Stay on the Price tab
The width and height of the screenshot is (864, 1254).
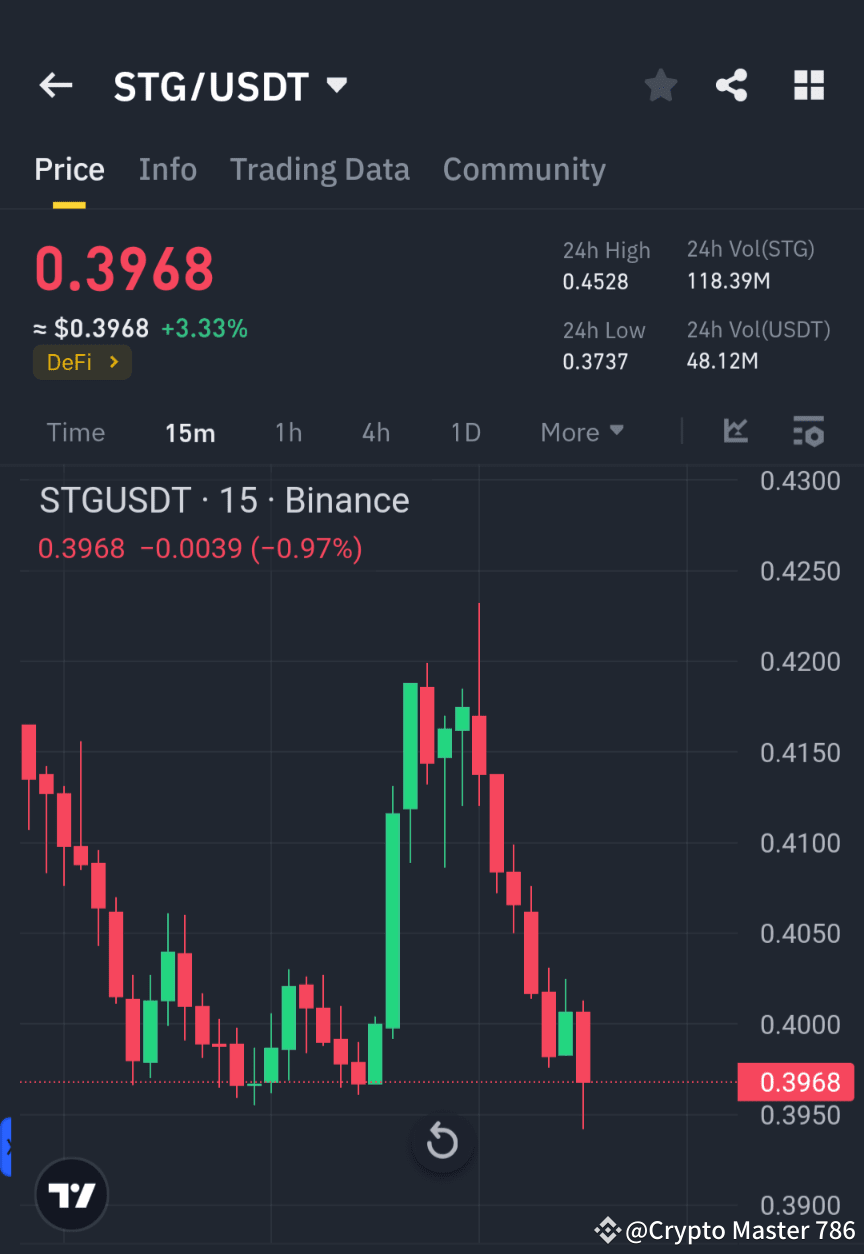pyautogui.click(x=69, y=169)
